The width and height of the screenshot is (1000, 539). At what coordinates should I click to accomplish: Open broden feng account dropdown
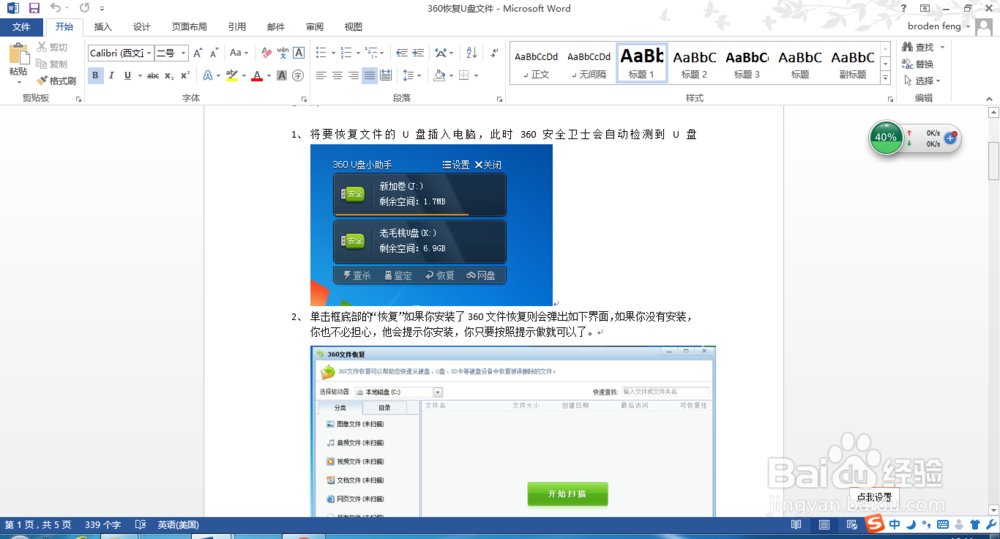(x=939, y=26)
